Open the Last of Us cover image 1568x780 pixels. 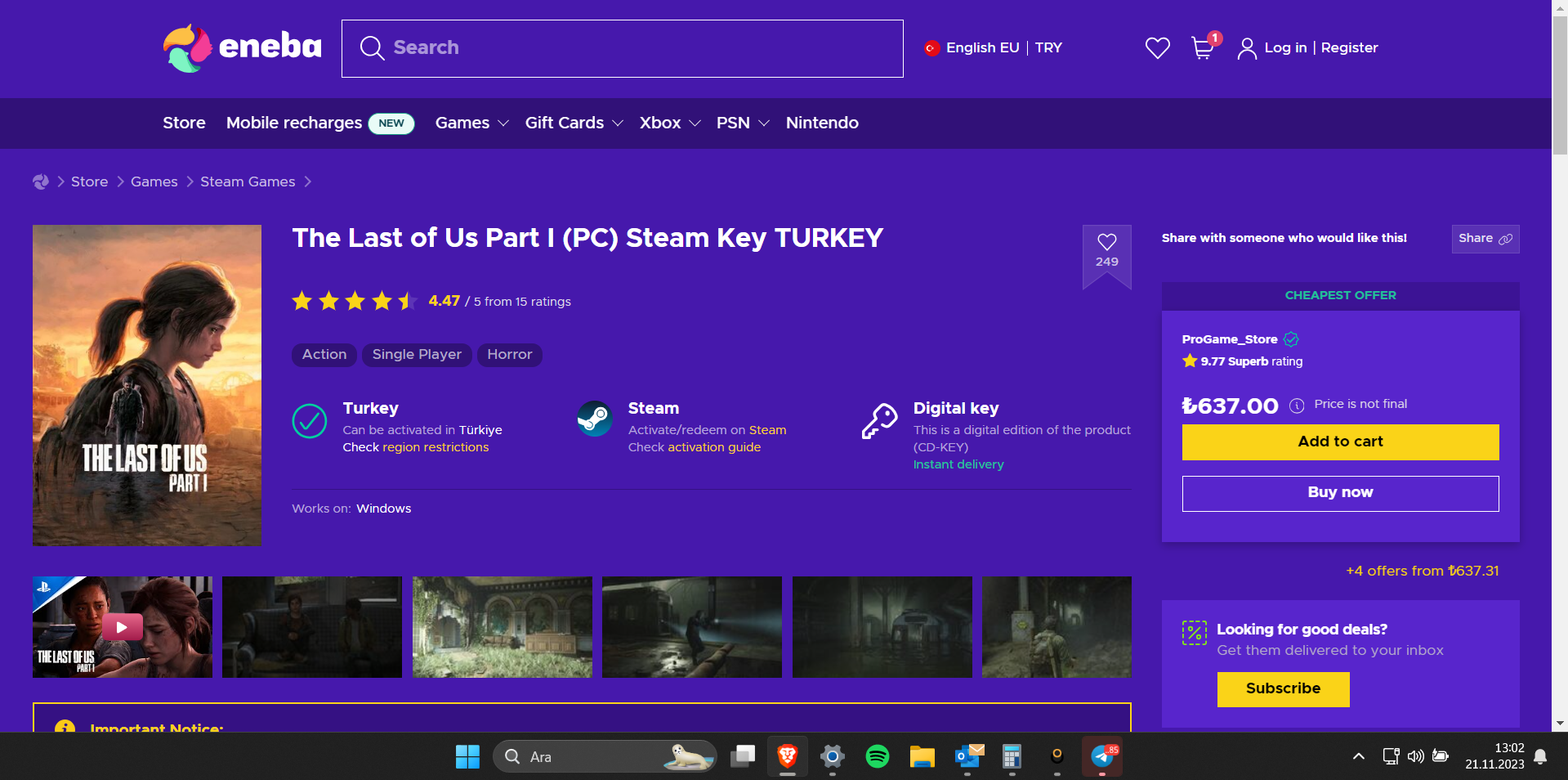pos(147,385)
